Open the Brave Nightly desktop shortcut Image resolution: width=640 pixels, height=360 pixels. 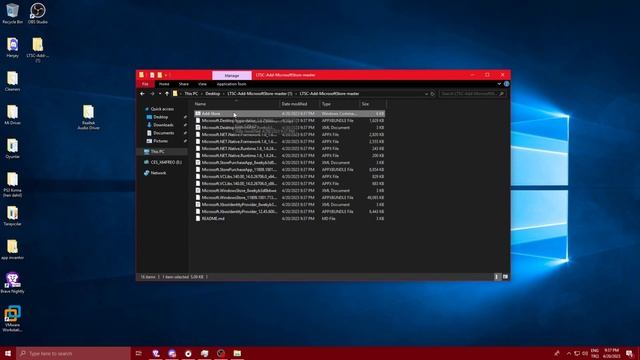click(12, 283)
